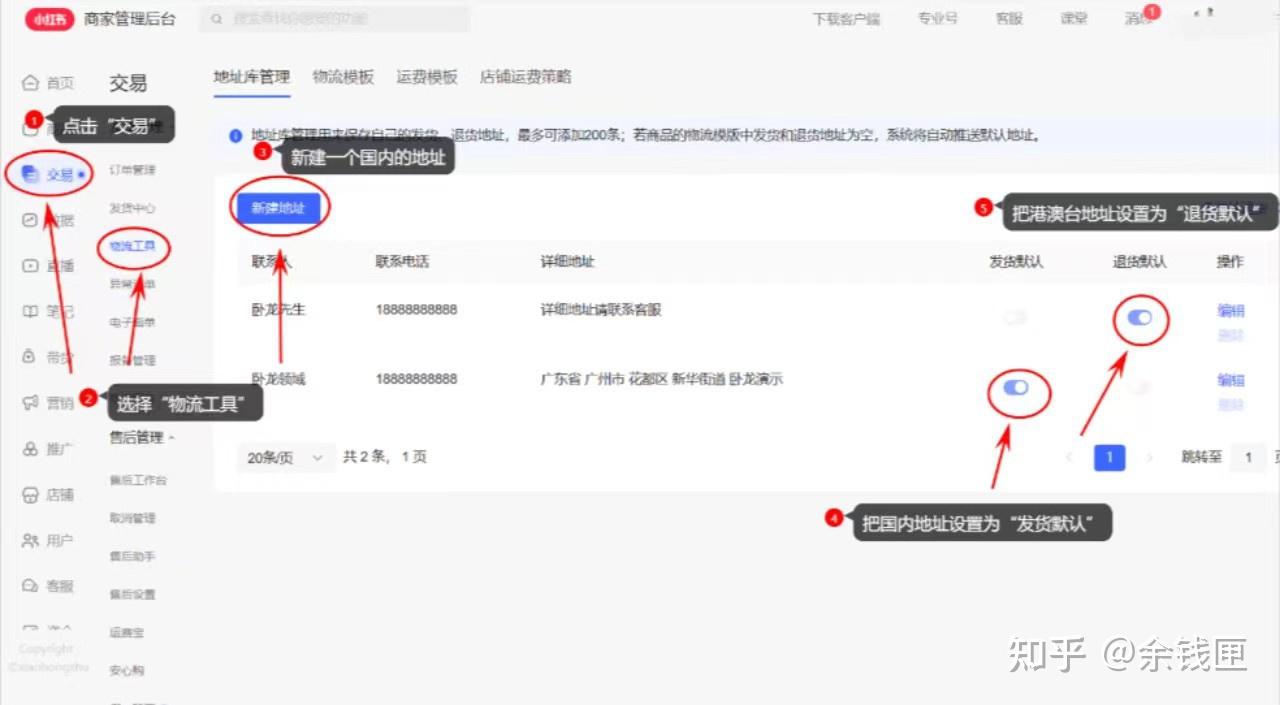Enable 发货默认 for 卧龙先生

(x=1016, y=318)
